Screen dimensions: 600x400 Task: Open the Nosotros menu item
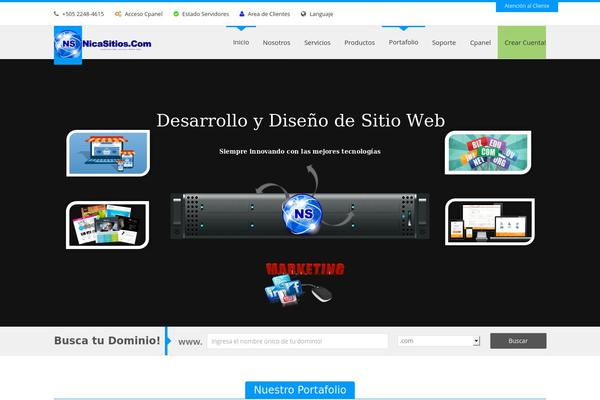[276, 42]
